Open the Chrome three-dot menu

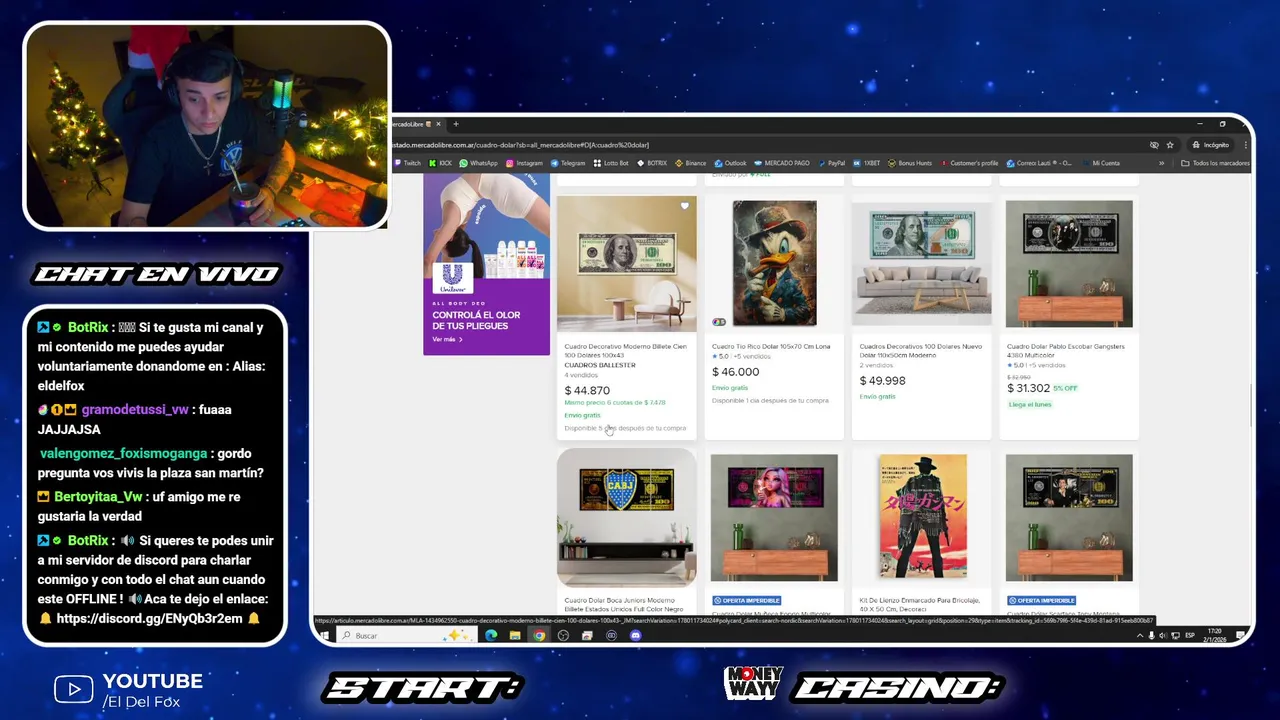tap(1245, 145)
